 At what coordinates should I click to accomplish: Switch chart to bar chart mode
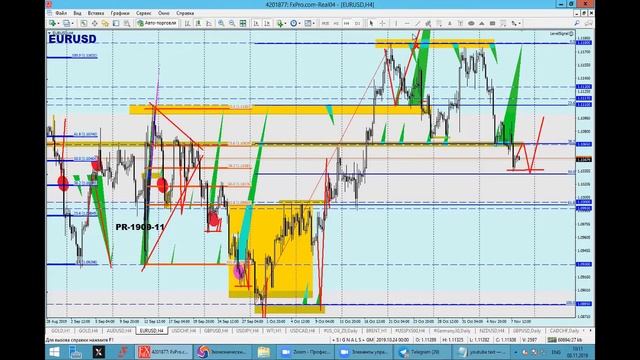tap(187, 23)
